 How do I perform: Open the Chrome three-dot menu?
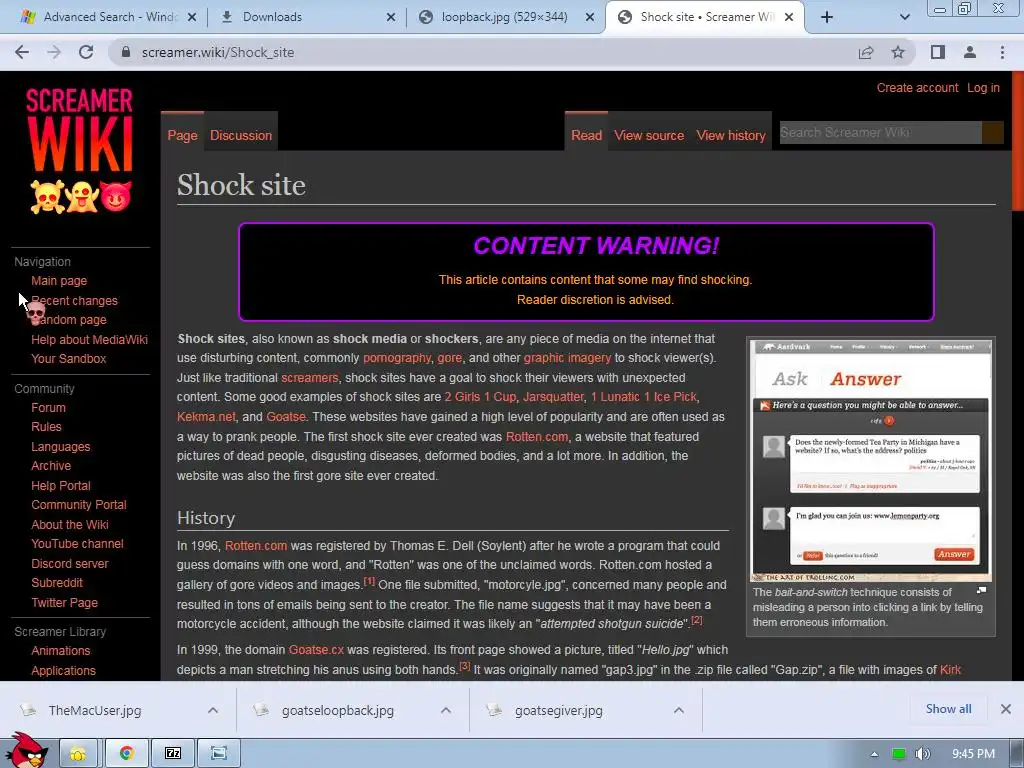[1002, 52]
